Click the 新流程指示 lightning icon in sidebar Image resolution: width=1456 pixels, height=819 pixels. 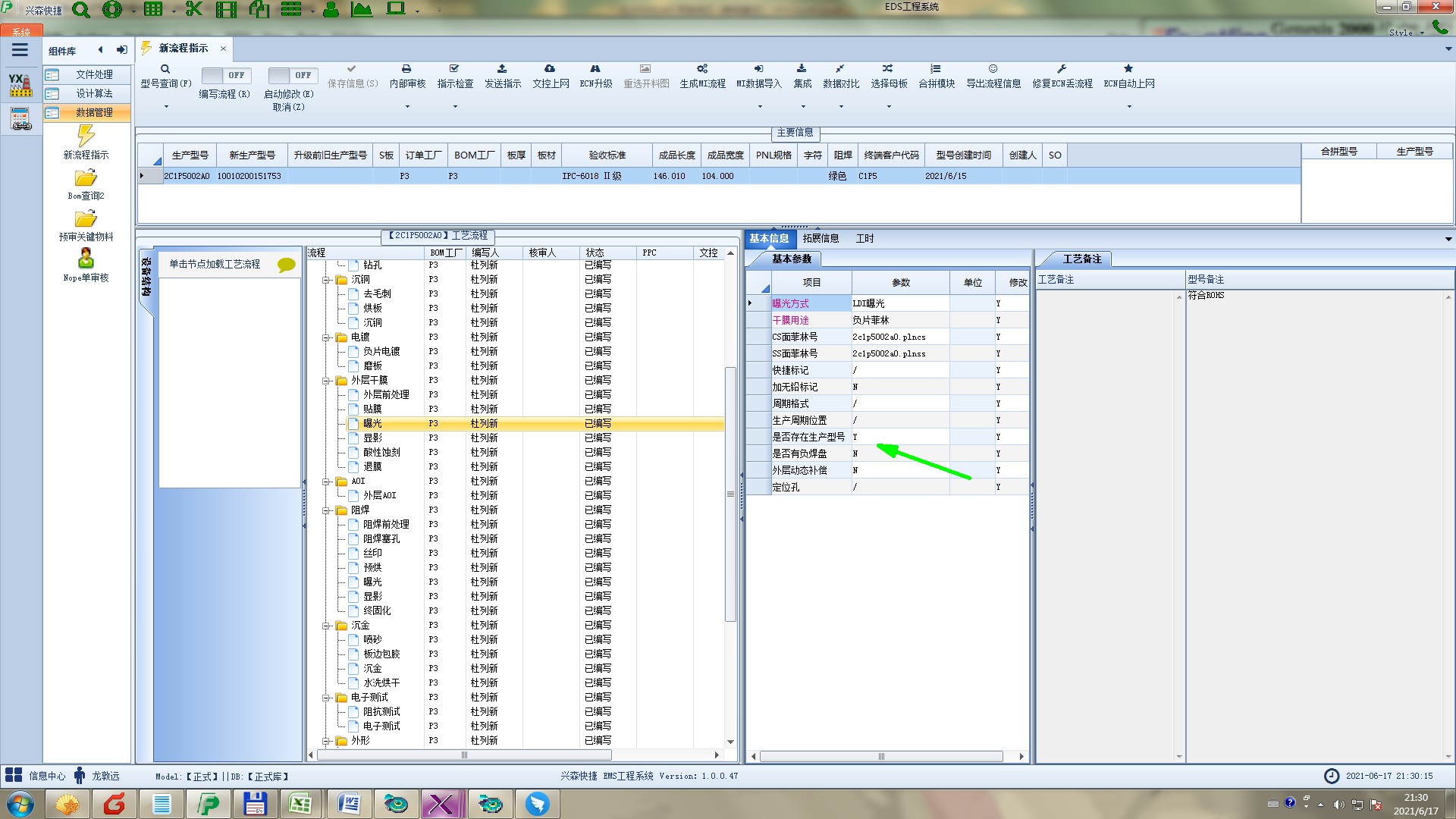click(86, 136)
